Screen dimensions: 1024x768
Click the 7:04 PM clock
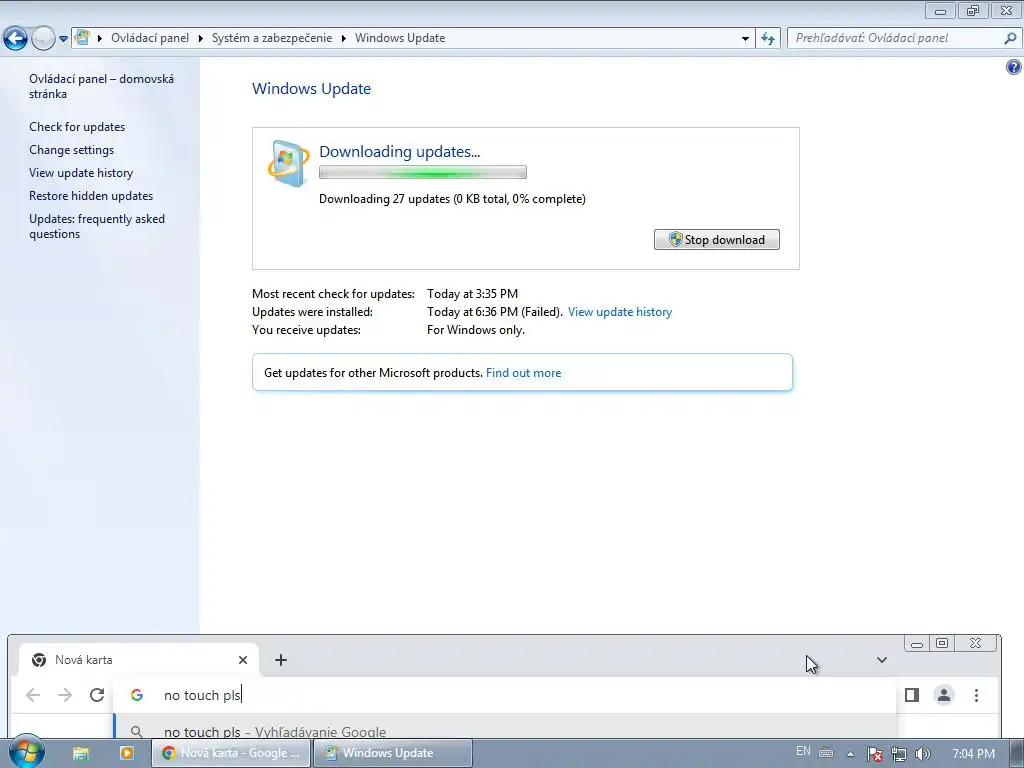(x=973, y=754)
